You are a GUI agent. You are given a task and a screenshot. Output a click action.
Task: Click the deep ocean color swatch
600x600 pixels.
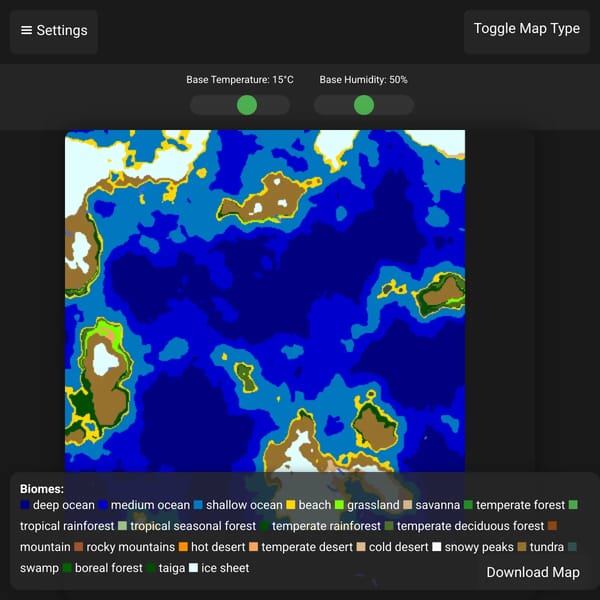coord(24,505)
